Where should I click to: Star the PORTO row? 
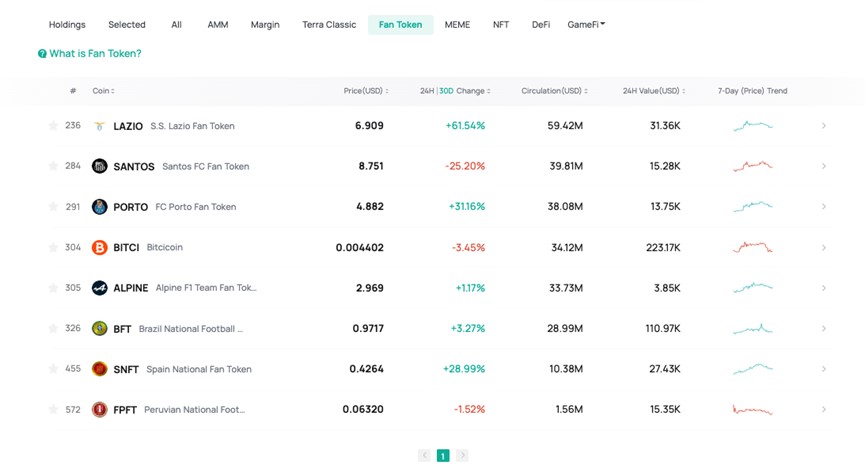coord(53,206)
